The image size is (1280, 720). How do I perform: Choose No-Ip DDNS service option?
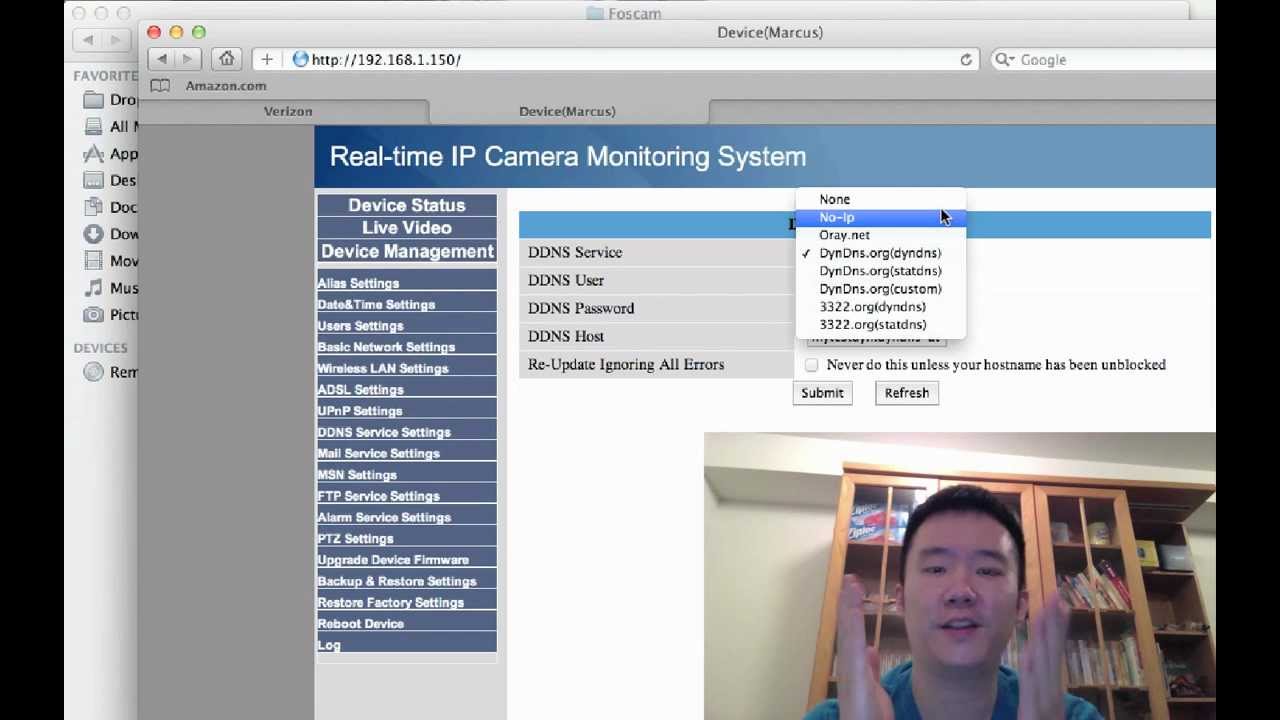[x=880, y=217]
